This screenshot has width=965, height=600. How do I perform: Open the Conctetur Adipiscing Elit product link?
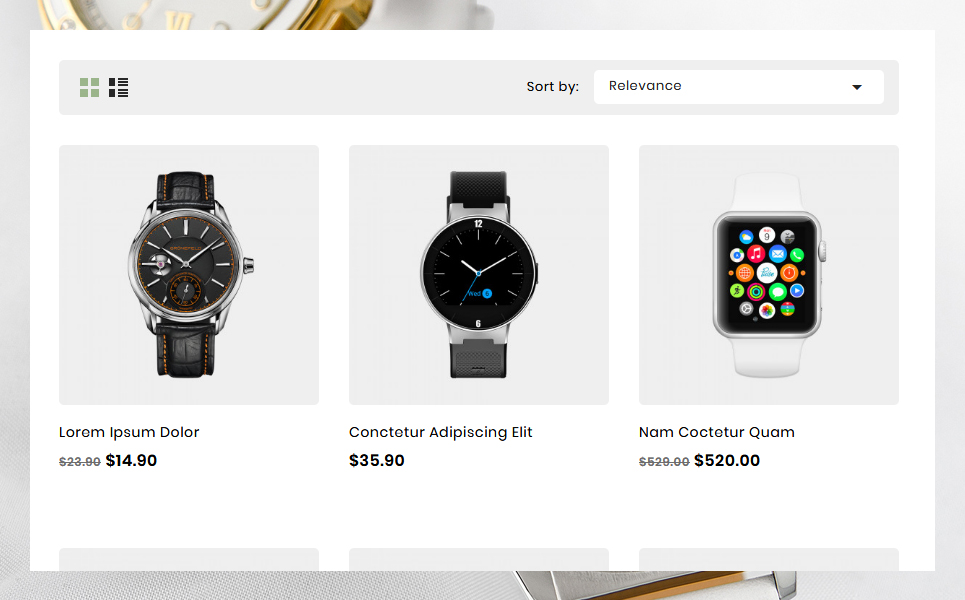(441, 432)
